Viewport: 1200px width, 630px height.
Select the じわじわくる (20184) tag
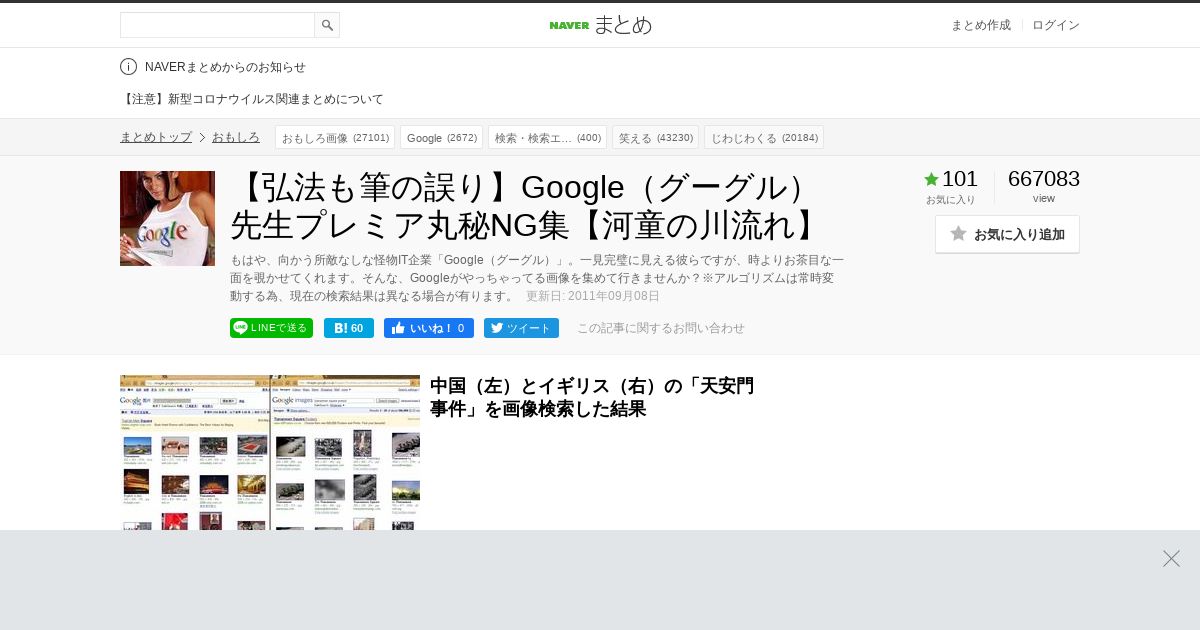point(764,137)
